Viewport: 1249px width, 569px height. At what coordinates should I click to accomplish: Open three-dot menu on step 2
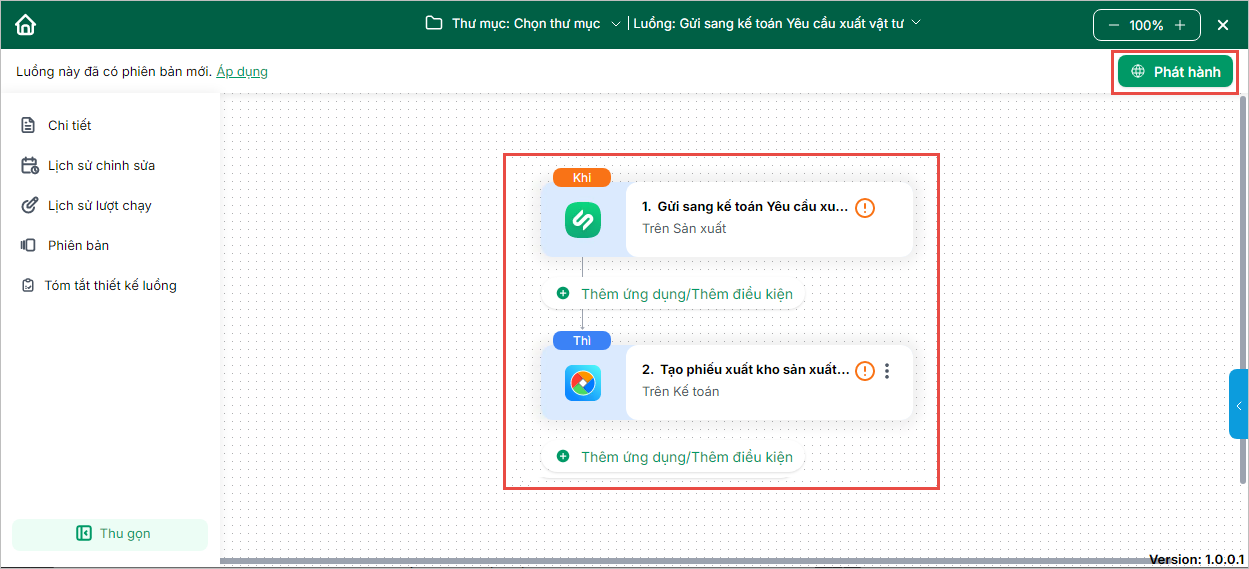point(887,371)
